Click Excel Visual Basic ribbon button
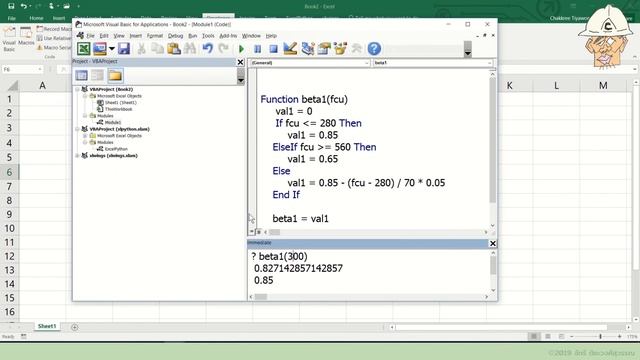640x360 pixels. [9, 40]
